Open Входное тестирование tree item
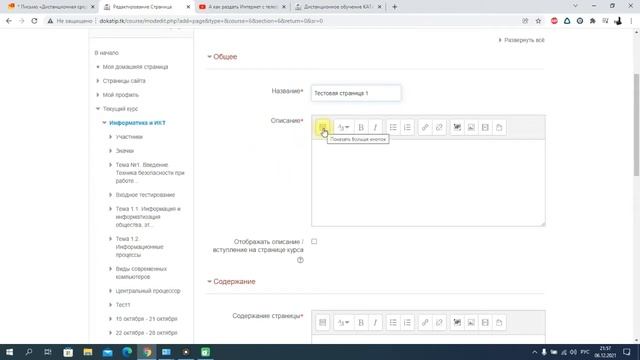The image size is (640, 360). point(145,195)
